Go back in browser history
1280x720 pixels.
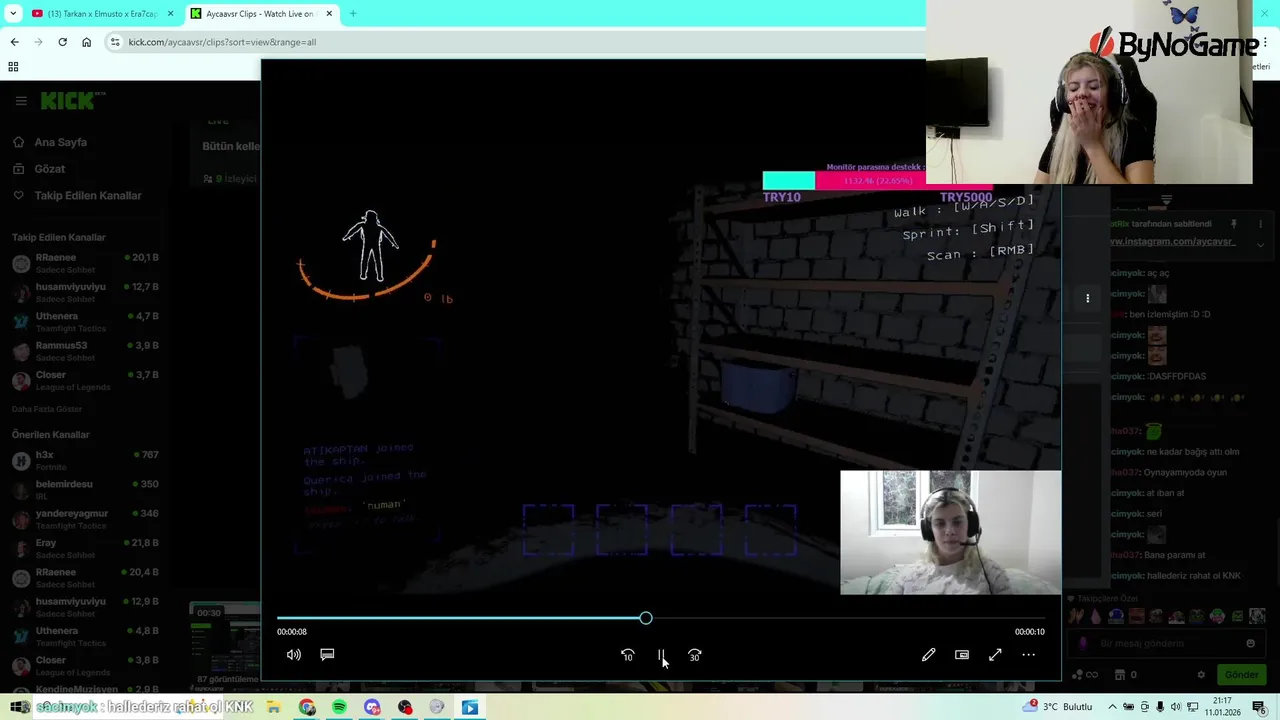[14, 42]
